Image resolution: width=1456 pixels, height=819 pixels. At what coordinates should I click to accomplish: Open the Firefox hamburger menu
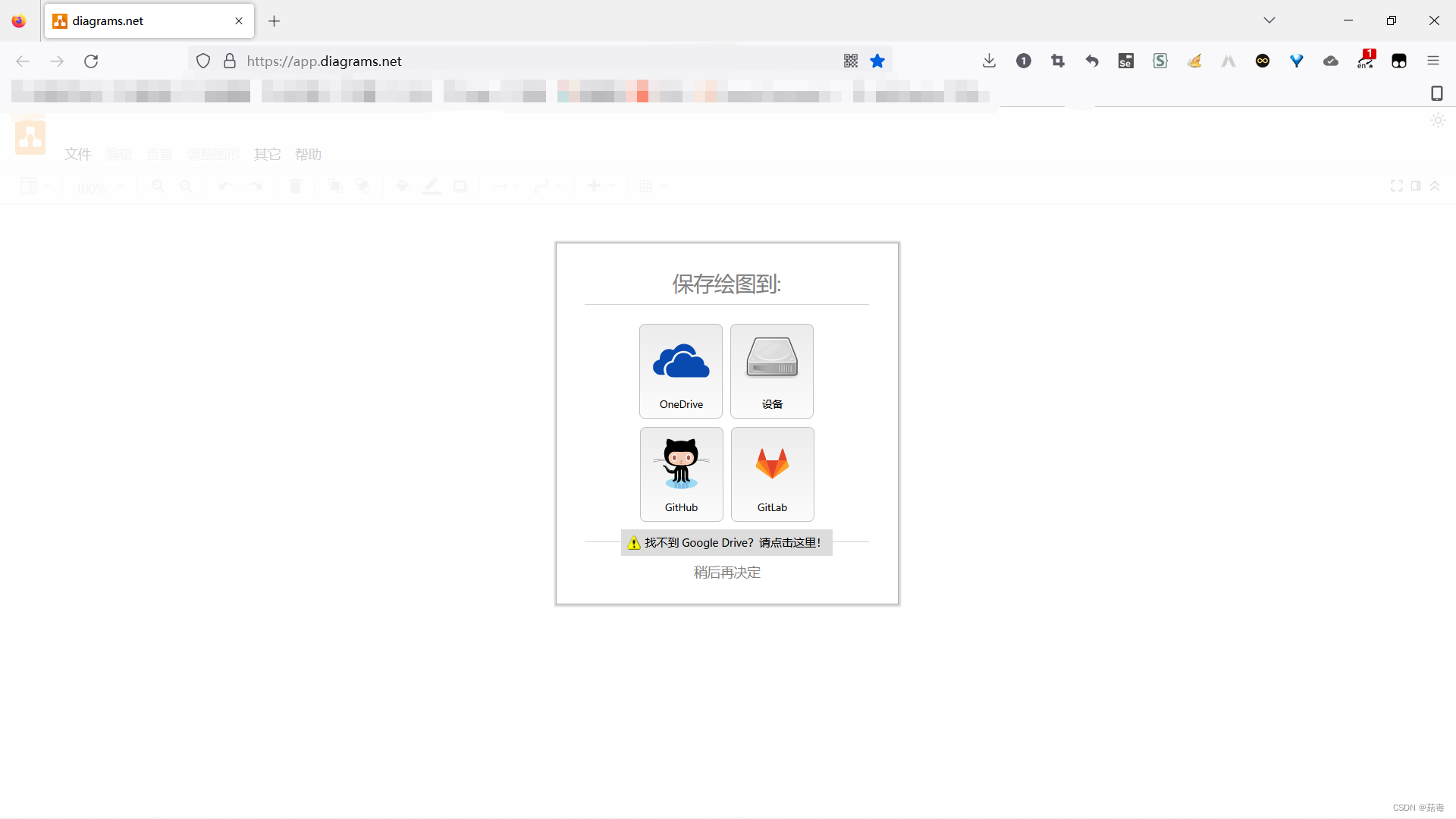tap(1433, 61)
